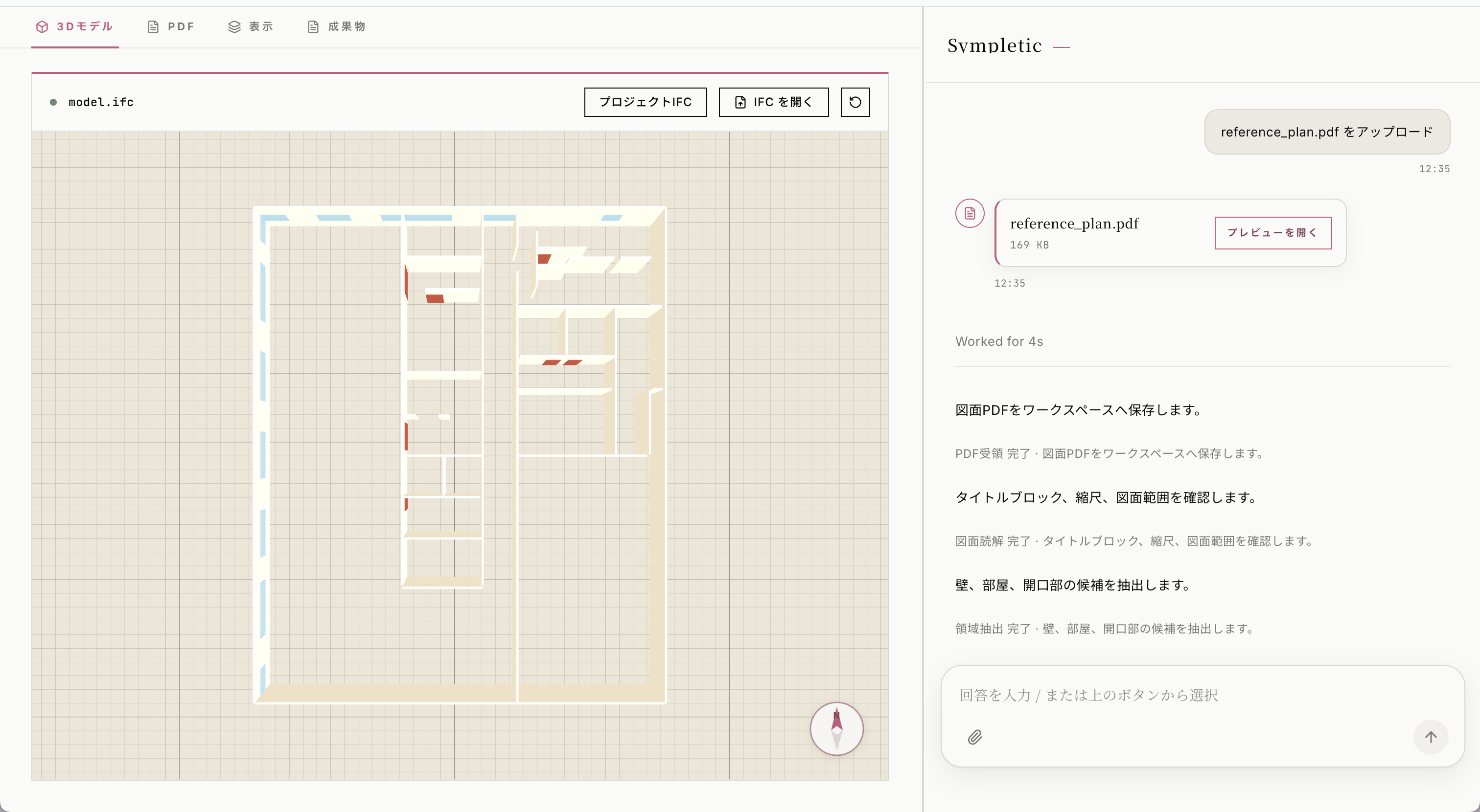Click the reference_plan.pdf document icon
1480x812 pixels.
[970, 214]
